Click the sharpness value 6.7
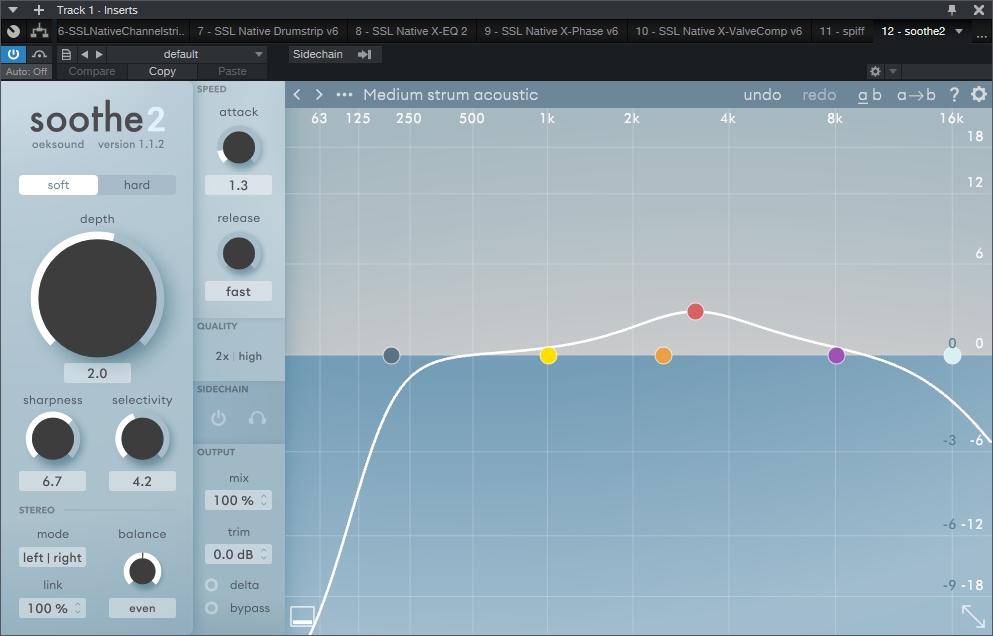This screenshot has width=993, height=636. coord(52,481)
